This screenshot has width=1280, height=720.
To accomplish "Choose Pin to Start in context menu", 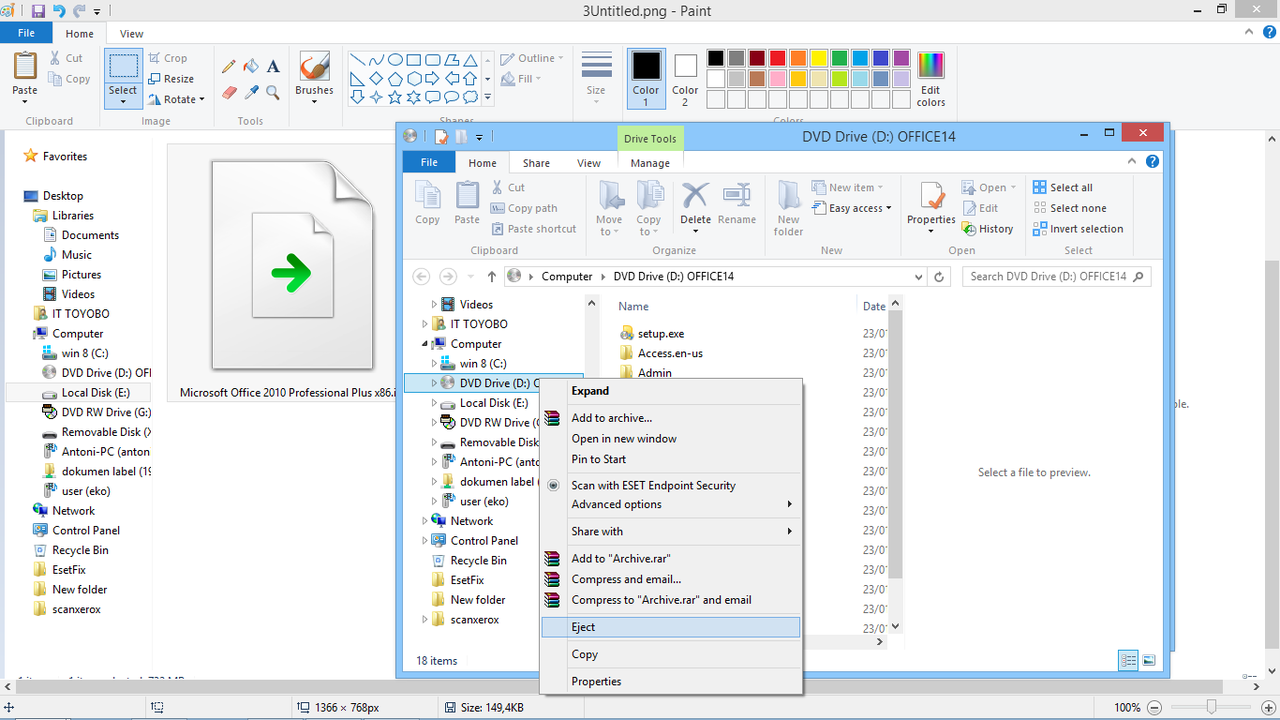I will click(670, 459).
